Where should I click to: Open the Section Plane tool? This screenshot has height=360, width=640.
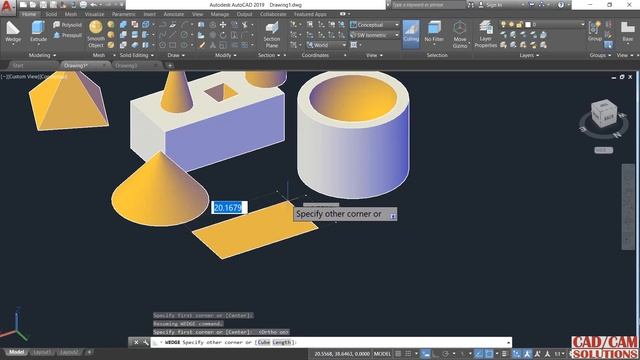[x=271, y=35]
